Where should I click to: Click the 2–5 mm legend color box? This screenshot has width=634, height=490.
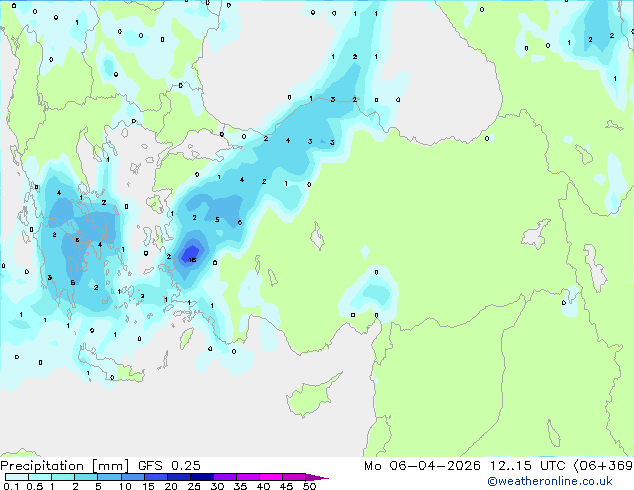pos(86,477)
